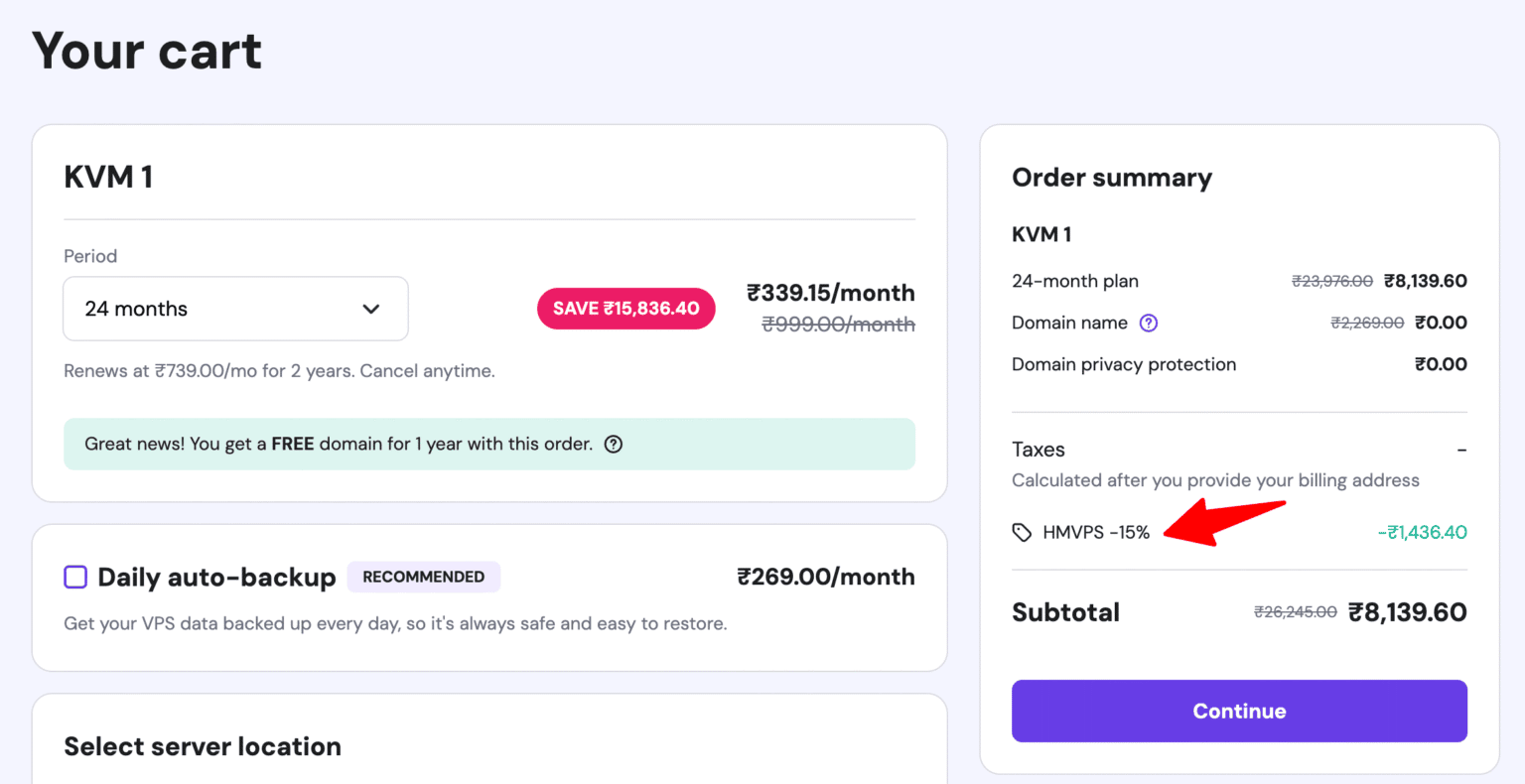Image resolution: width=1525 pixels, height=784 pixels.
Task: Click the strikethrough ₹999.00/month price
Action: point(838,324)
